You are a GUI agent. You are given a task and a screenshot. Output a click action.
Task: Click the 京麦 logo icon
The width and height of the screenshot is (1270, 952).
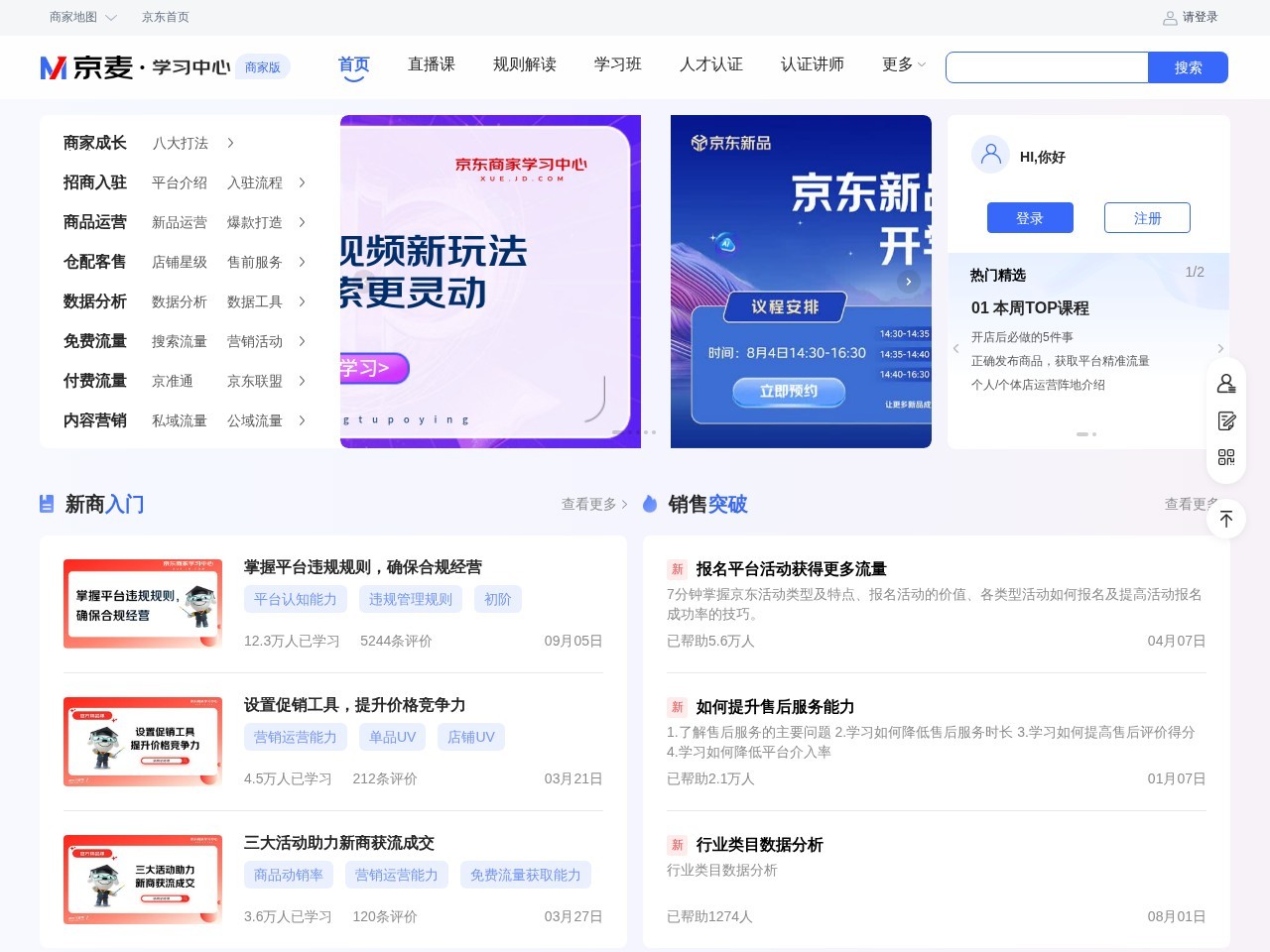click(x=54, y=67)
